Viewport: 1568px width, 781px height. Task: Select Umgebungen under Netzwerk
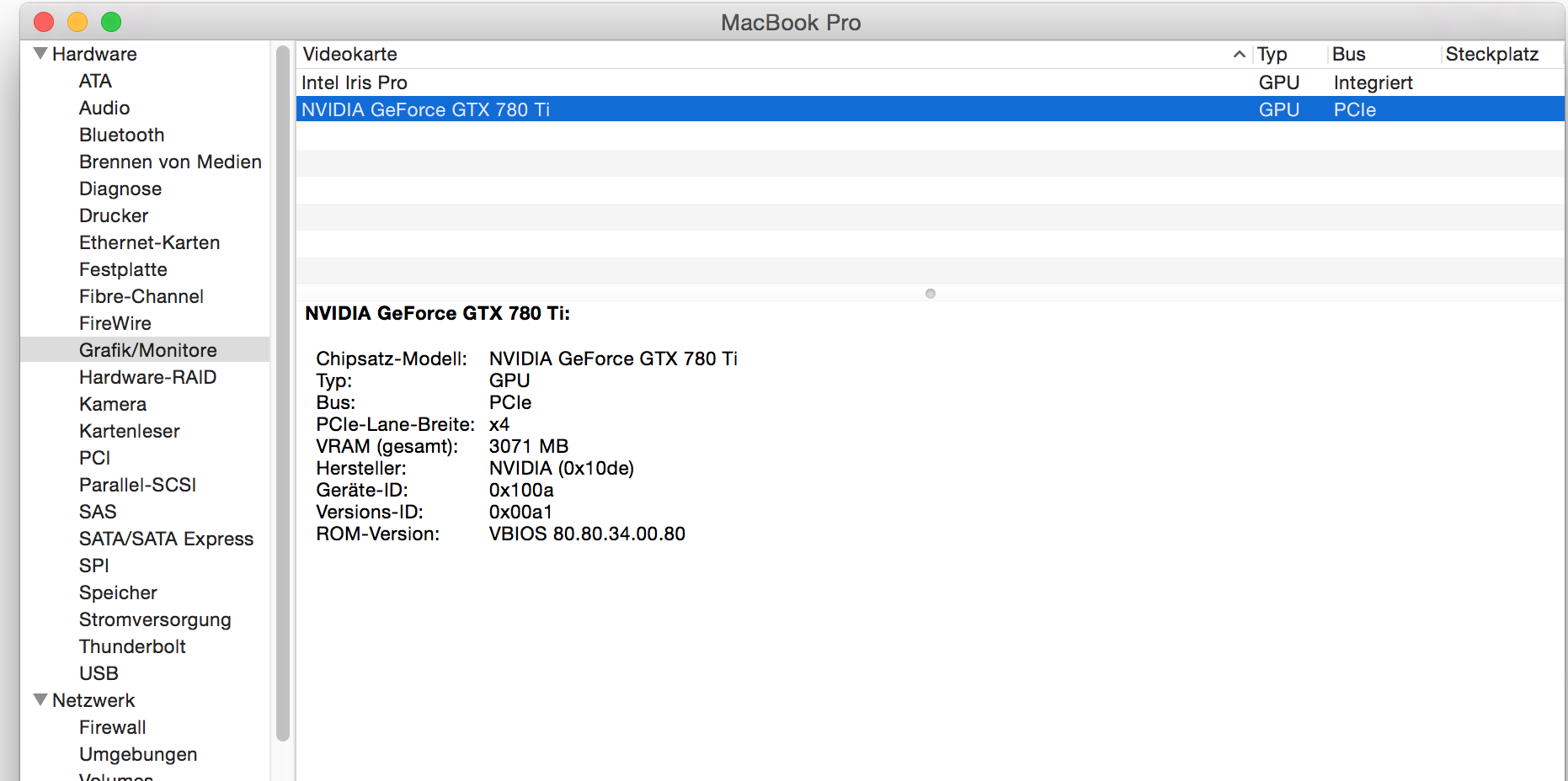[x=138, y=754]
